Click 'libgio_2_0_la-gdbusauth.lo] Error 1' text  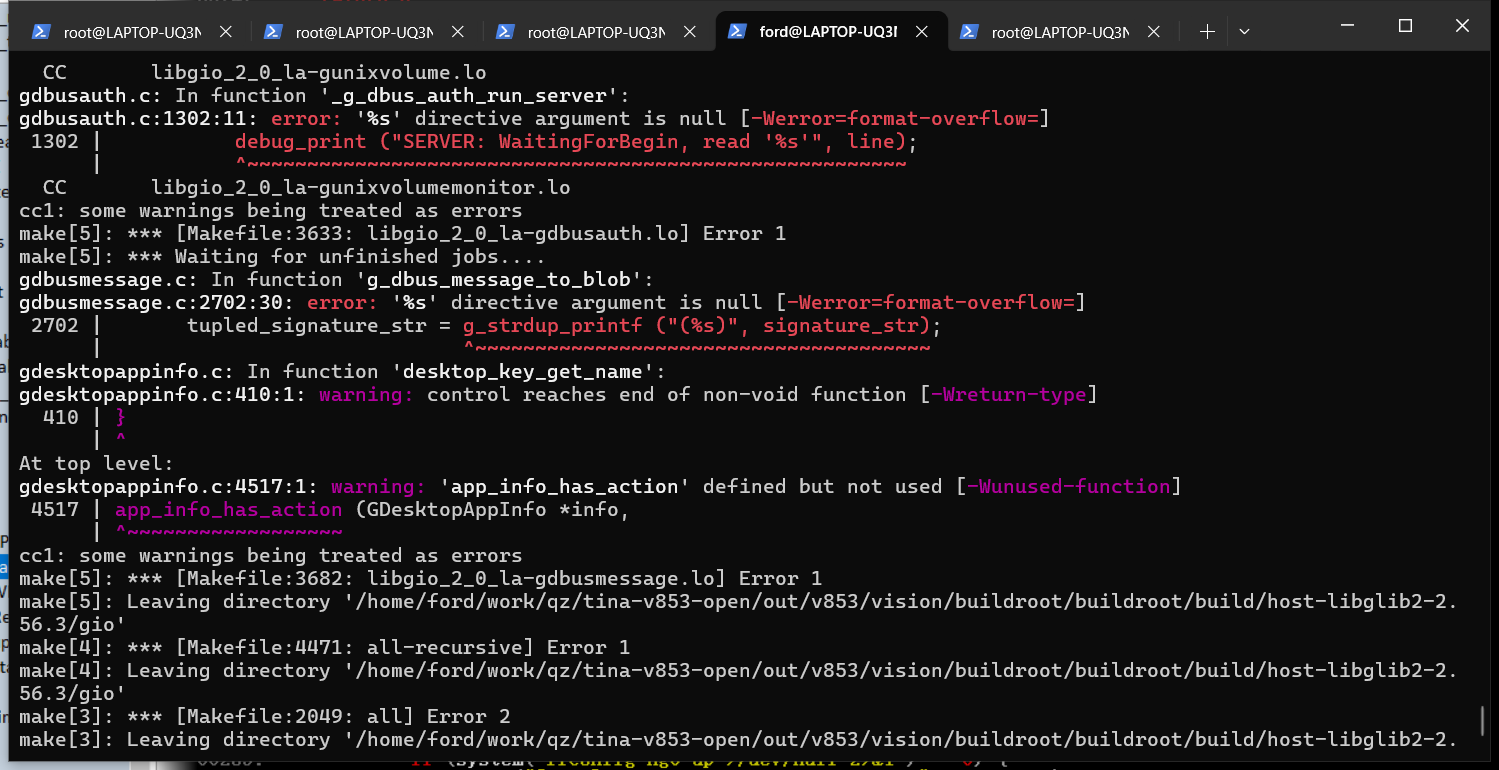[x=576, y=233]
